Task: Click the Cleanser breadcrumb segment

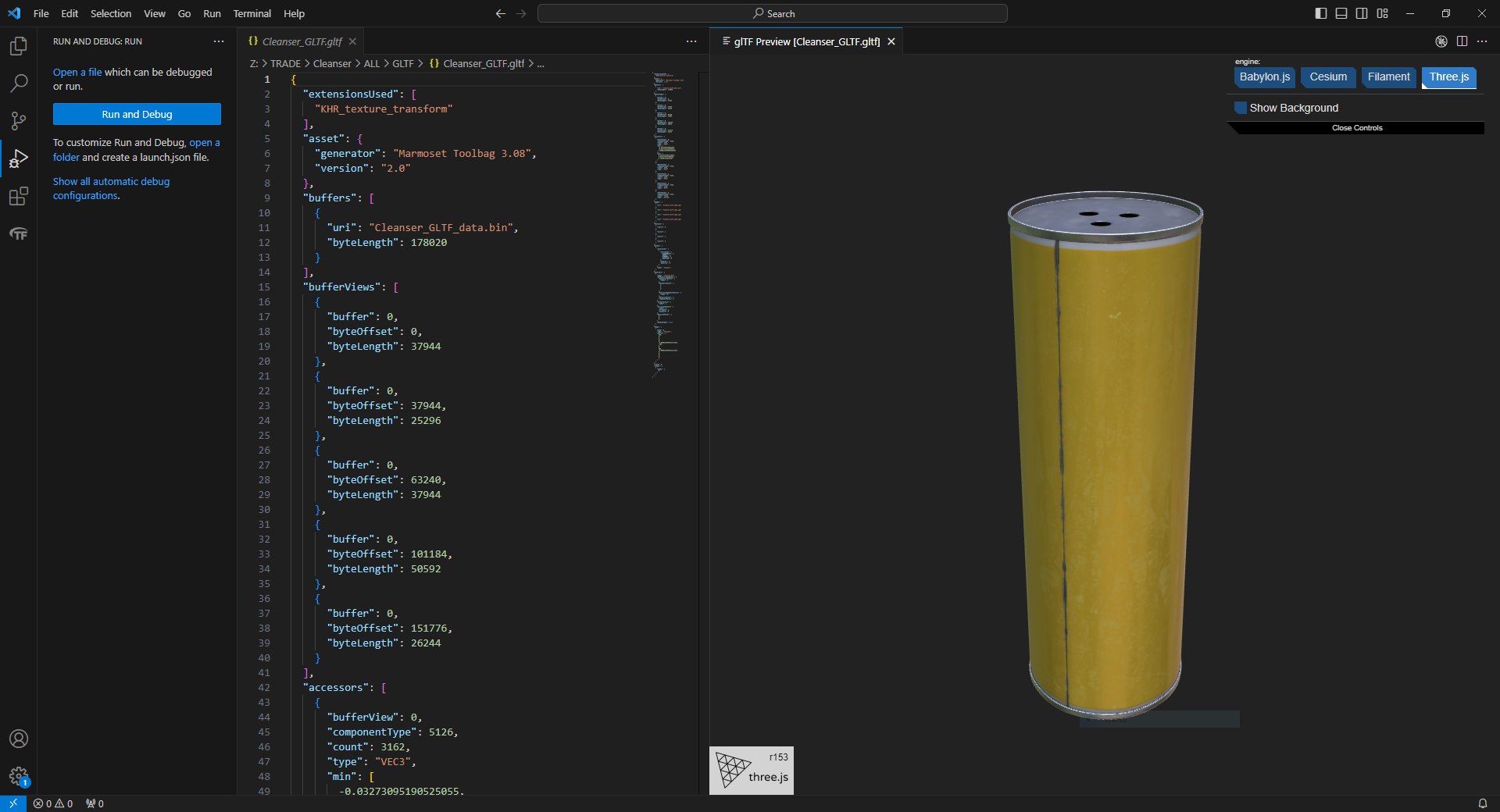Action: pyautogui.click(x=332, y=63)
